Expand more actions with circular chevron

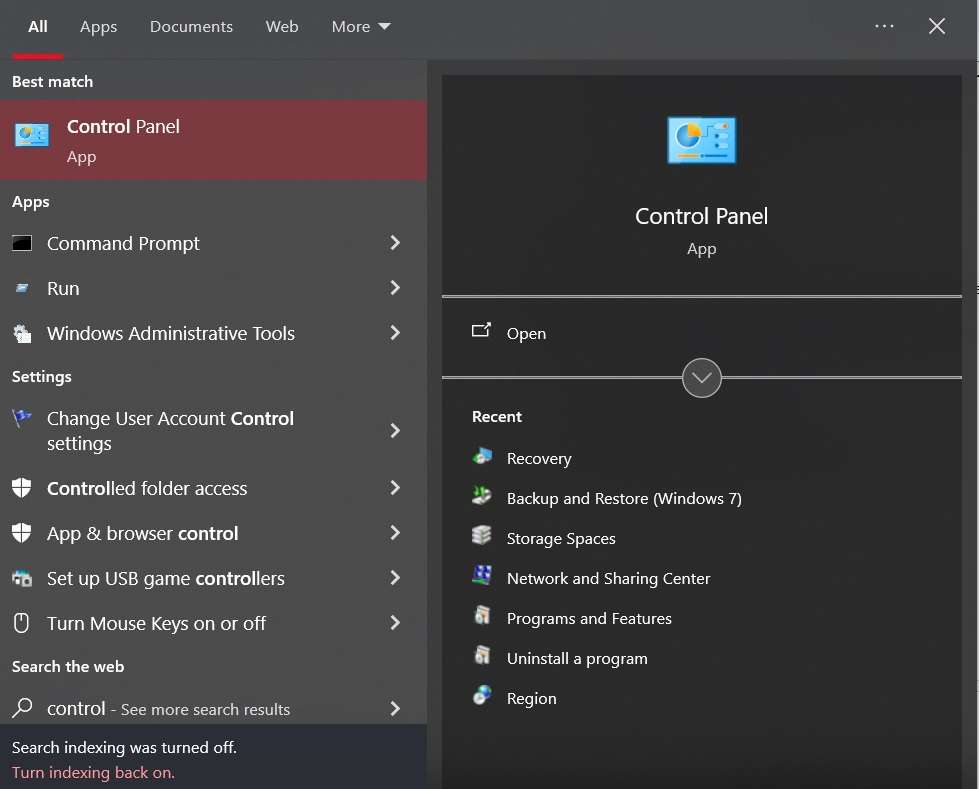coord(701,378)
